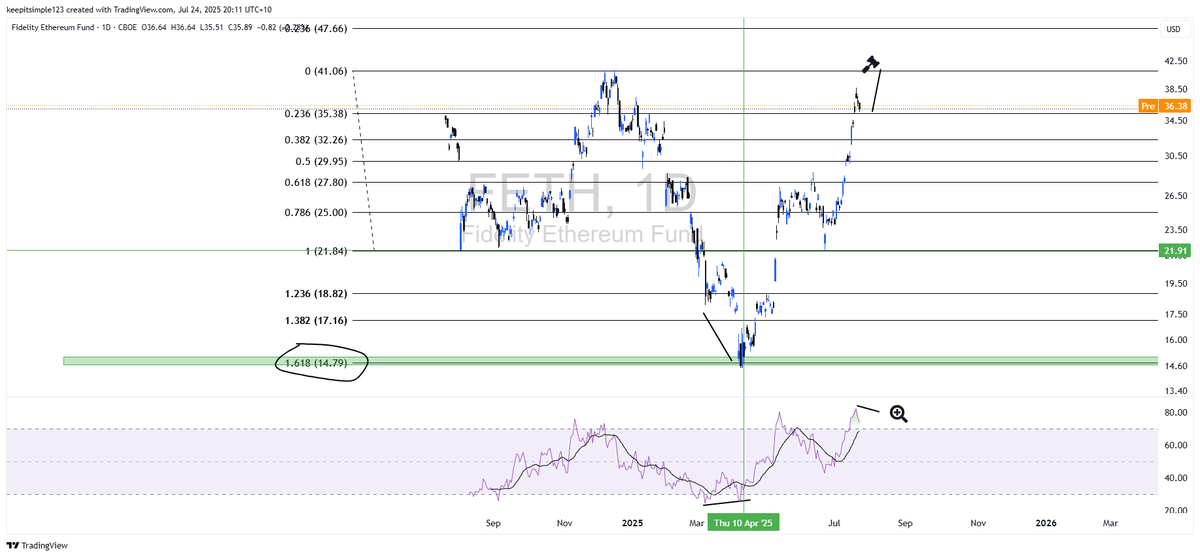
Task: Click 30.50 on the price axis
Action: [x=1175, y=156]
